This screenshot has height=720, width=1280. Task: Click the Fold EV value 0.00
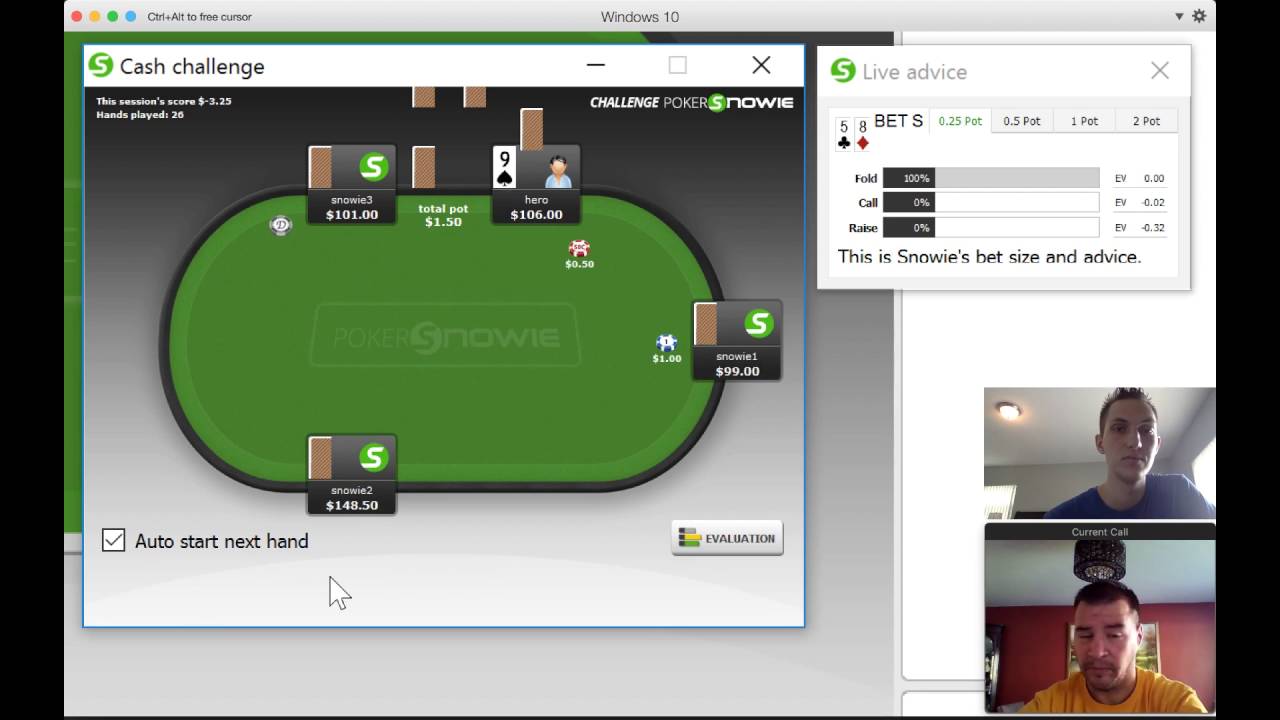pyautogui.click(x=1153, y=178)
